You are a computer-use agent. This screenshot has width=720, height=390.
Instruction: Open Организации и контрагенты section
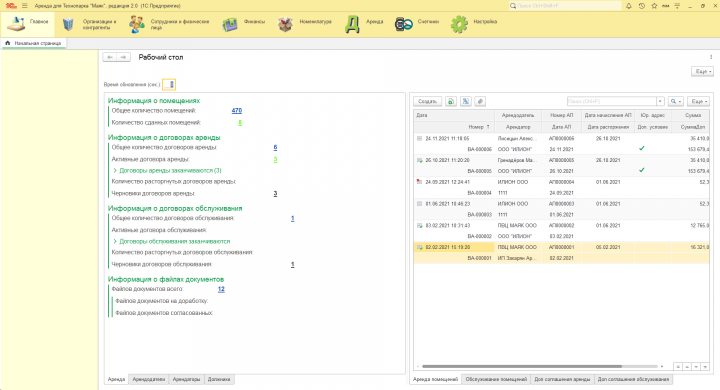click(90, 24)
